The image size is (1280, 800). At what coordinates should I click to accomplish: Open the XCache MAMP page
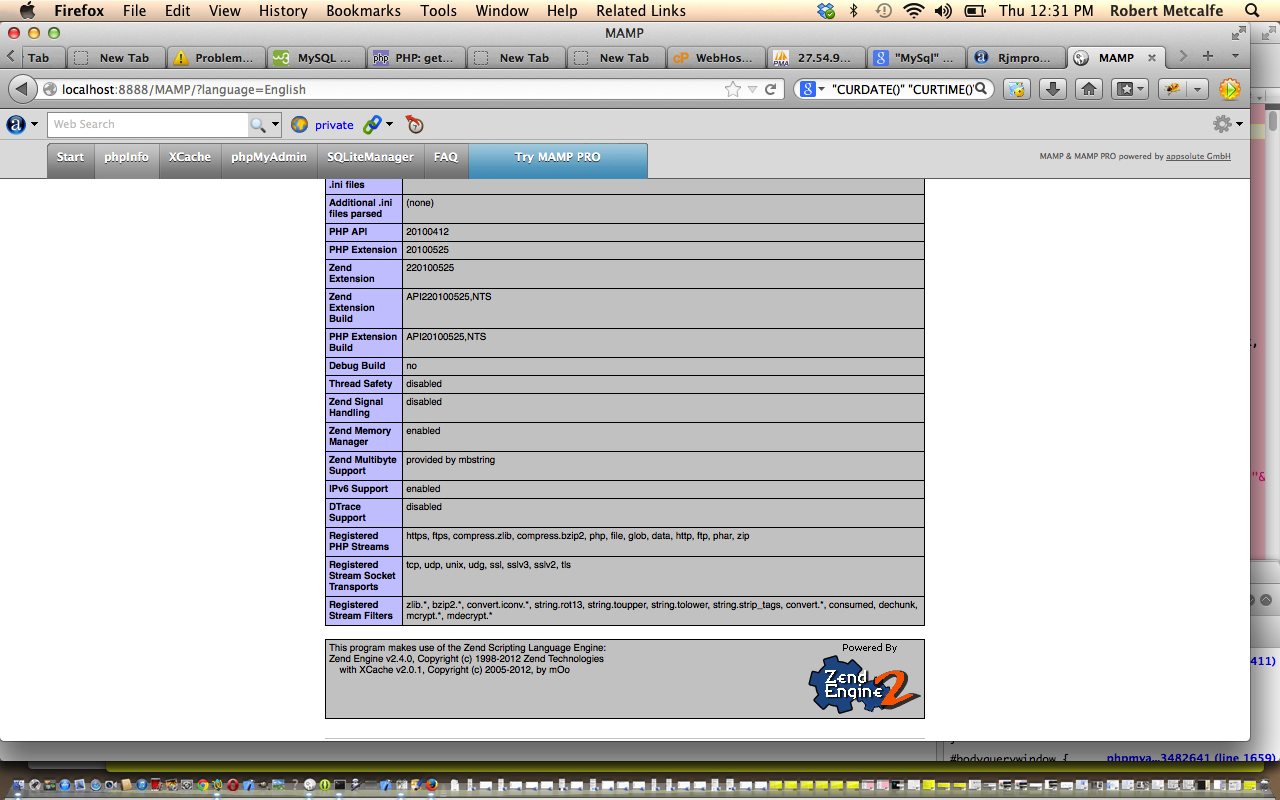point(190,160)
